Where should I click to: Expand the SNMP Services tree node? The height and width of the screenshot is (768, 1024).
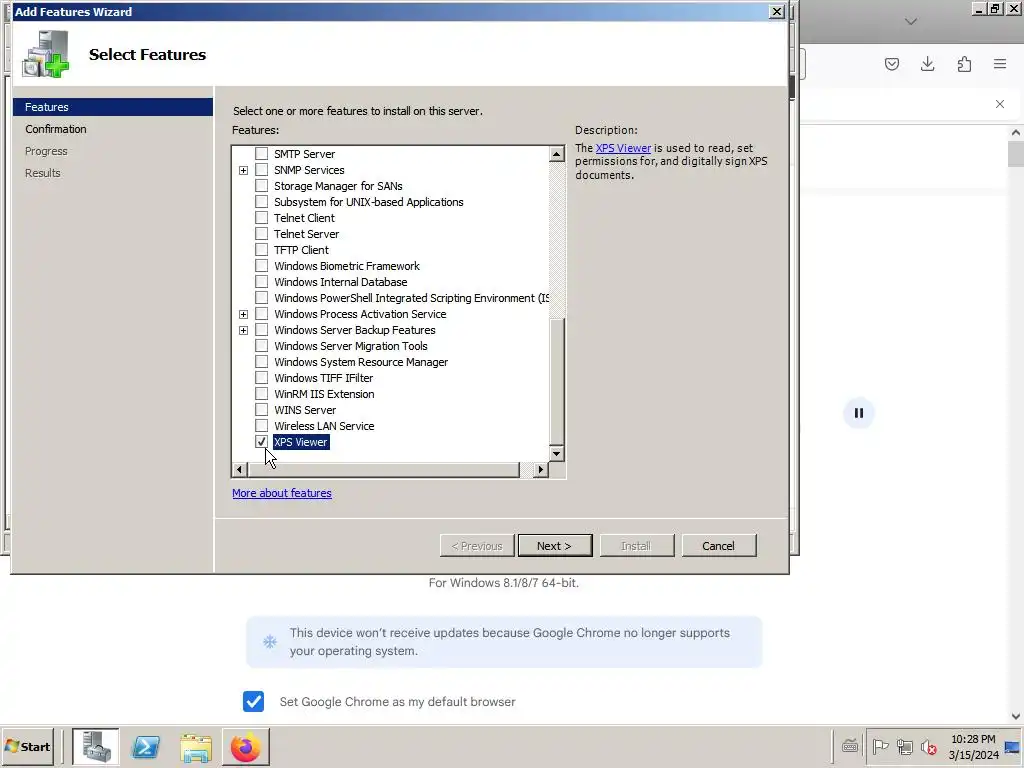(x=243, y=170)
